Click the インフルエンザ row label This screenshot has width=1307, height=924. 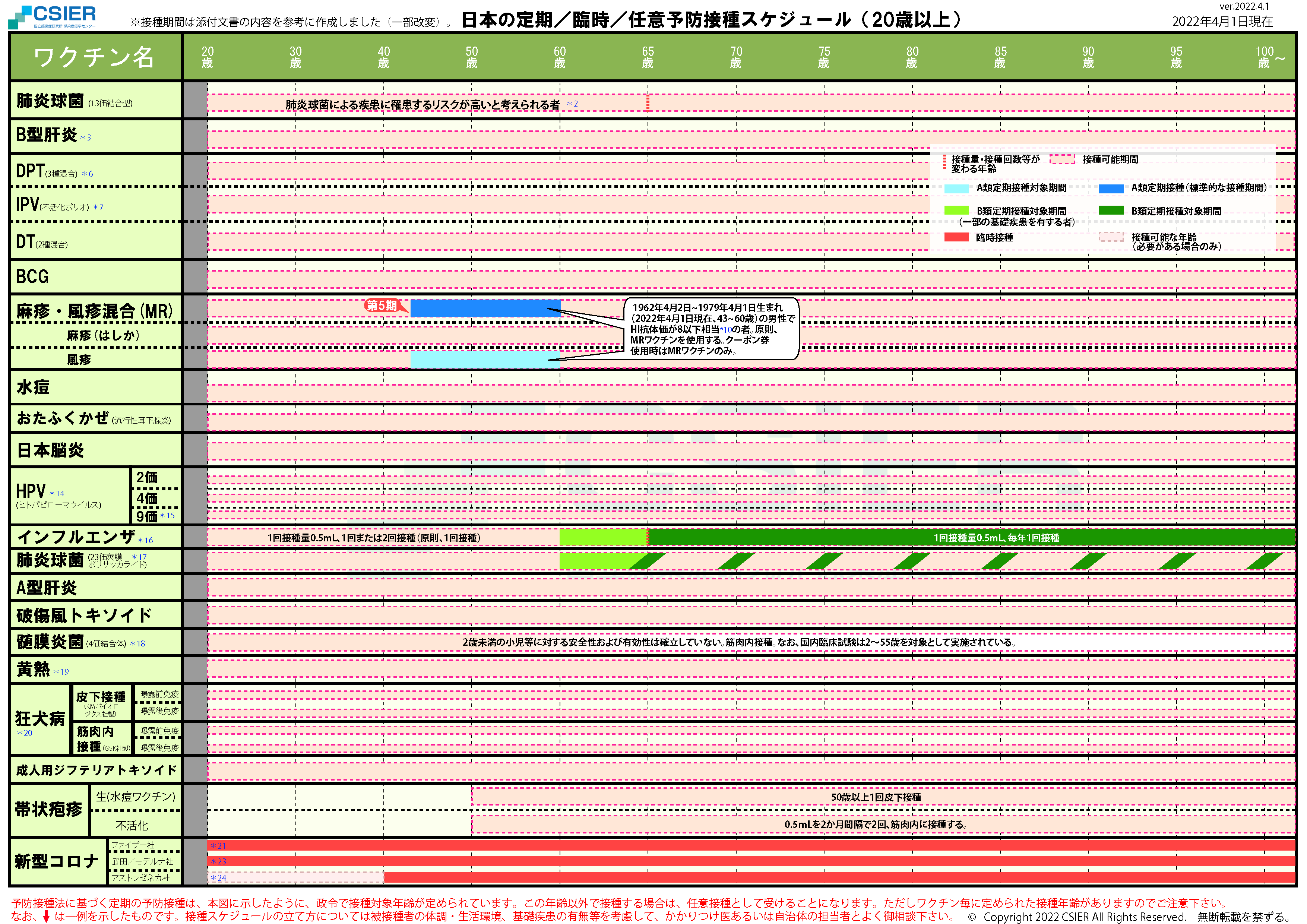coord(77,536)
